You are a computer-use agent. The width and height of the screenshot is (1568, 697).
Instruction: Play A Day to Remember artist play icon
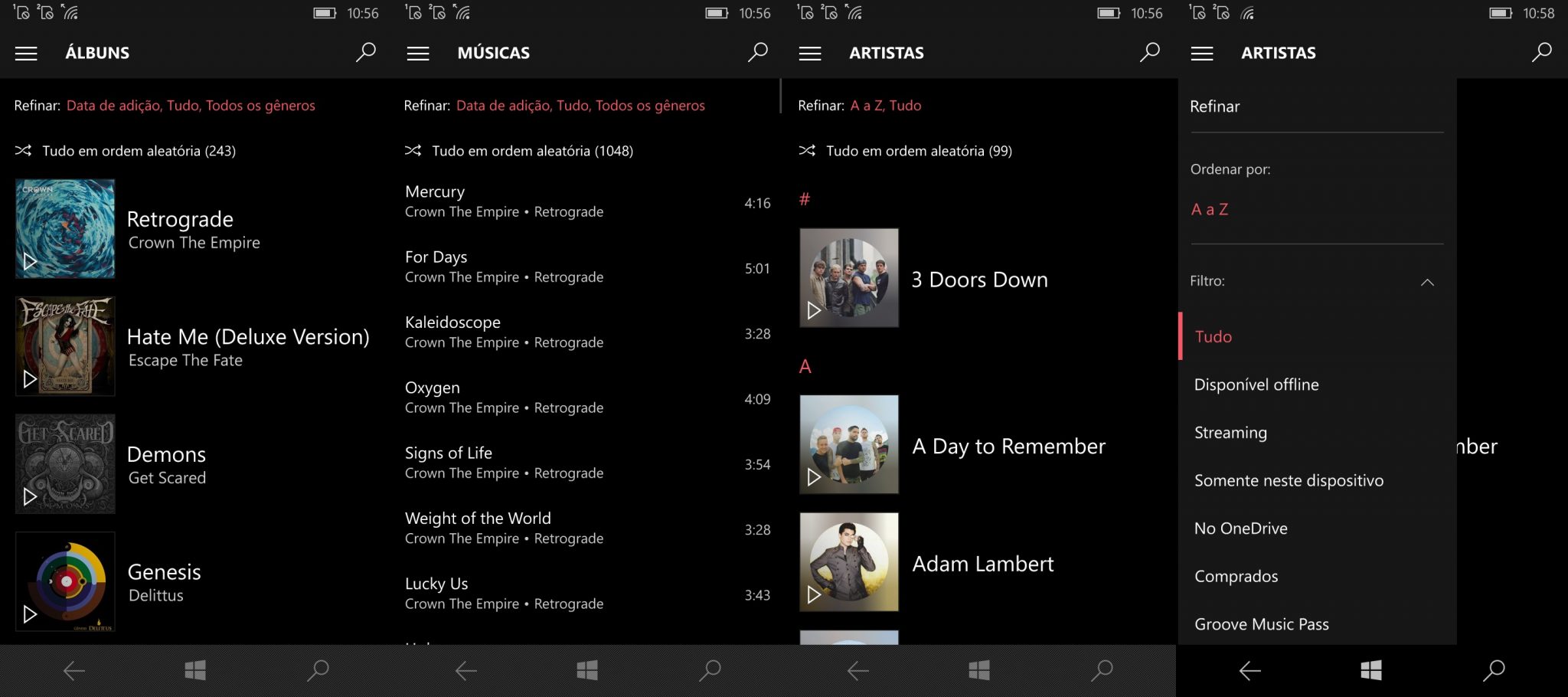pos(814,477)
